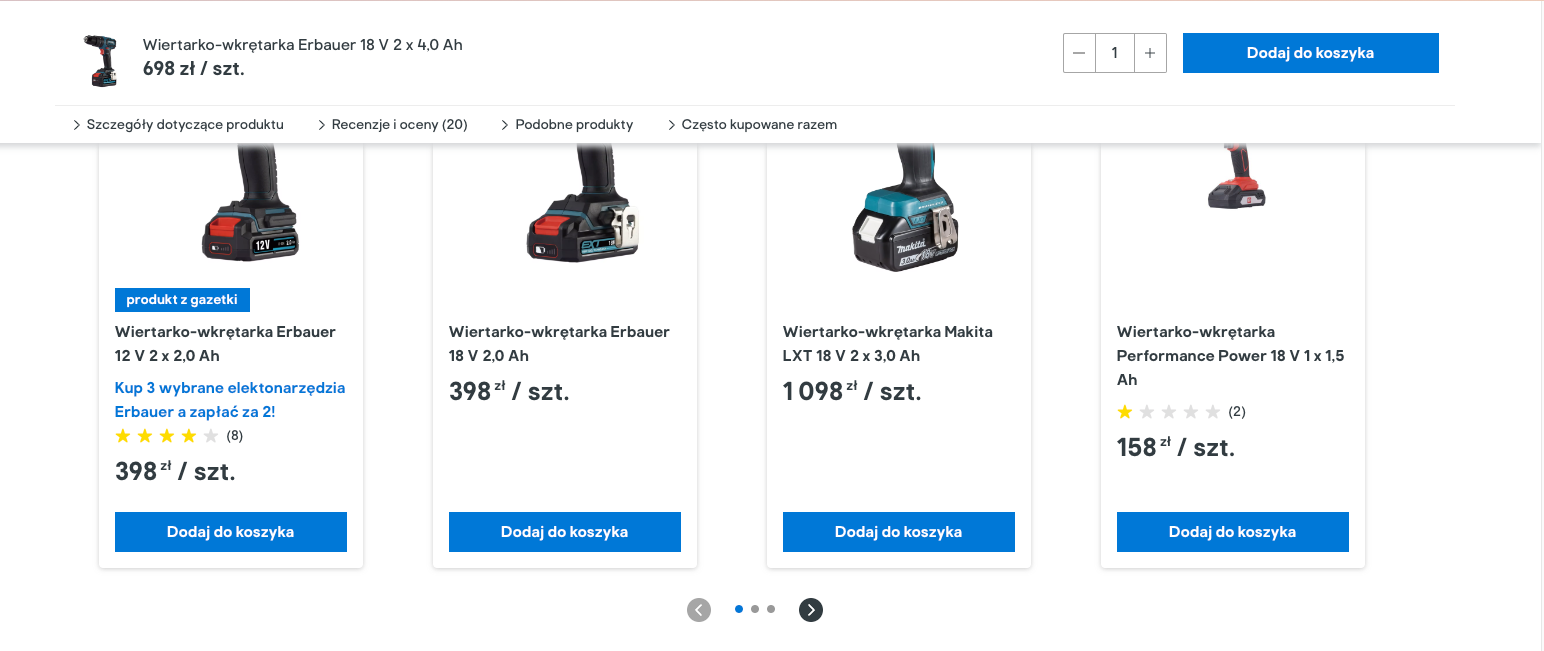
Task: Select the second carousel pagination dot
Action: (x=755, y=609)
